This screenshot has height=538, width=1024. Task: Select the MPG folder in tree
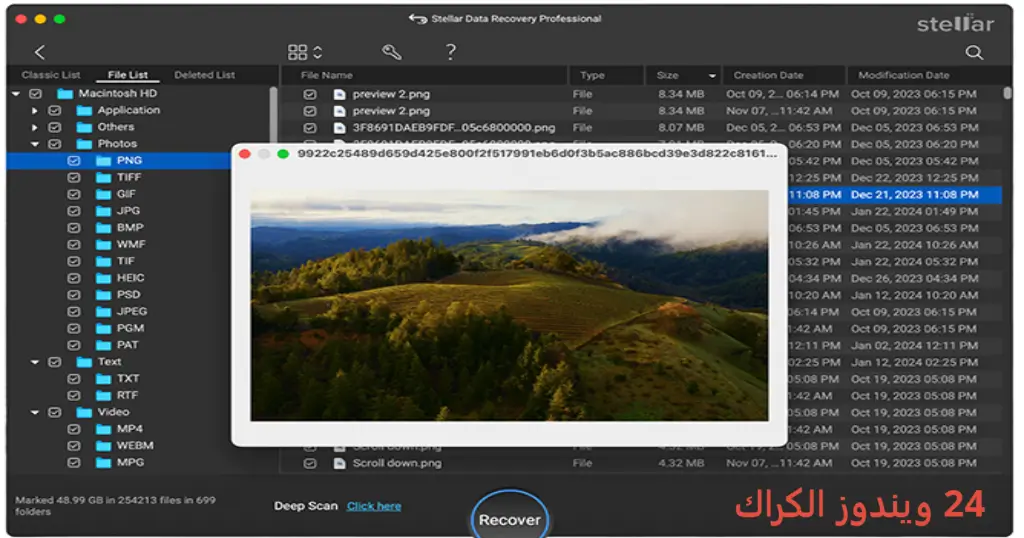click(130, 463)
